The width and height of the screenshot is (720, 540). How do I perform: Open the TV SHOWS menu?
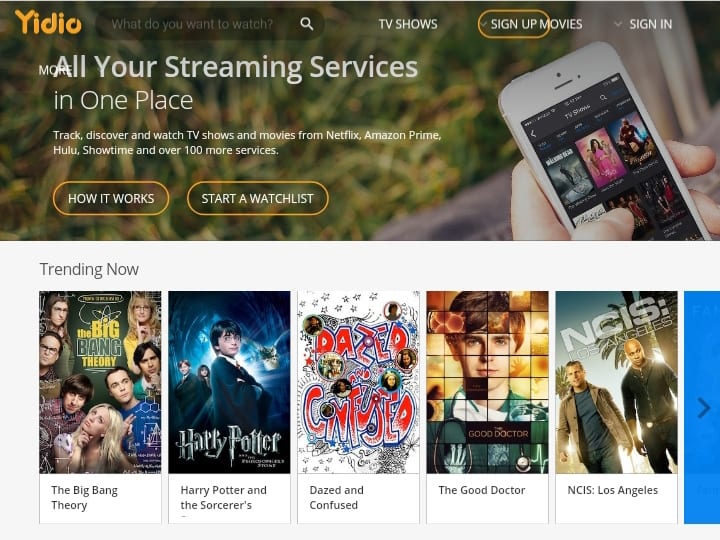tap(408, 24)
